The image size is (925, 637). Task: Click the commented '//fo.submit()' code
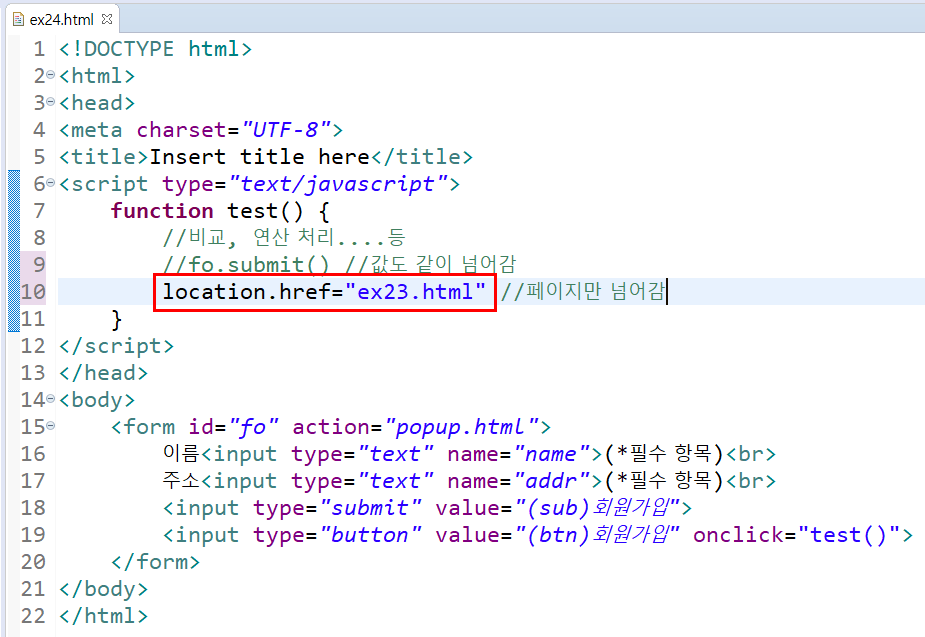246,265
